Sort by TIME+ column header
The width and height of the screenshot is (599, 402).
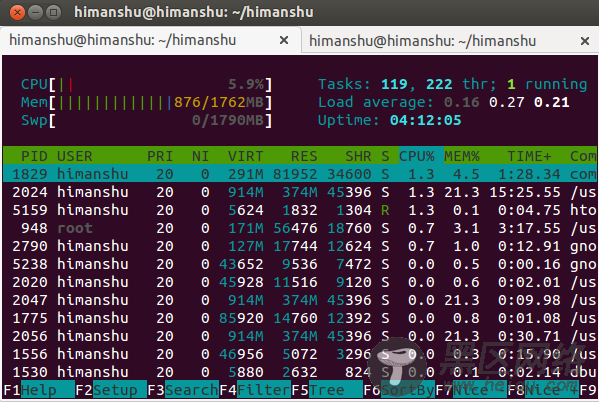[x=529, y=156]
